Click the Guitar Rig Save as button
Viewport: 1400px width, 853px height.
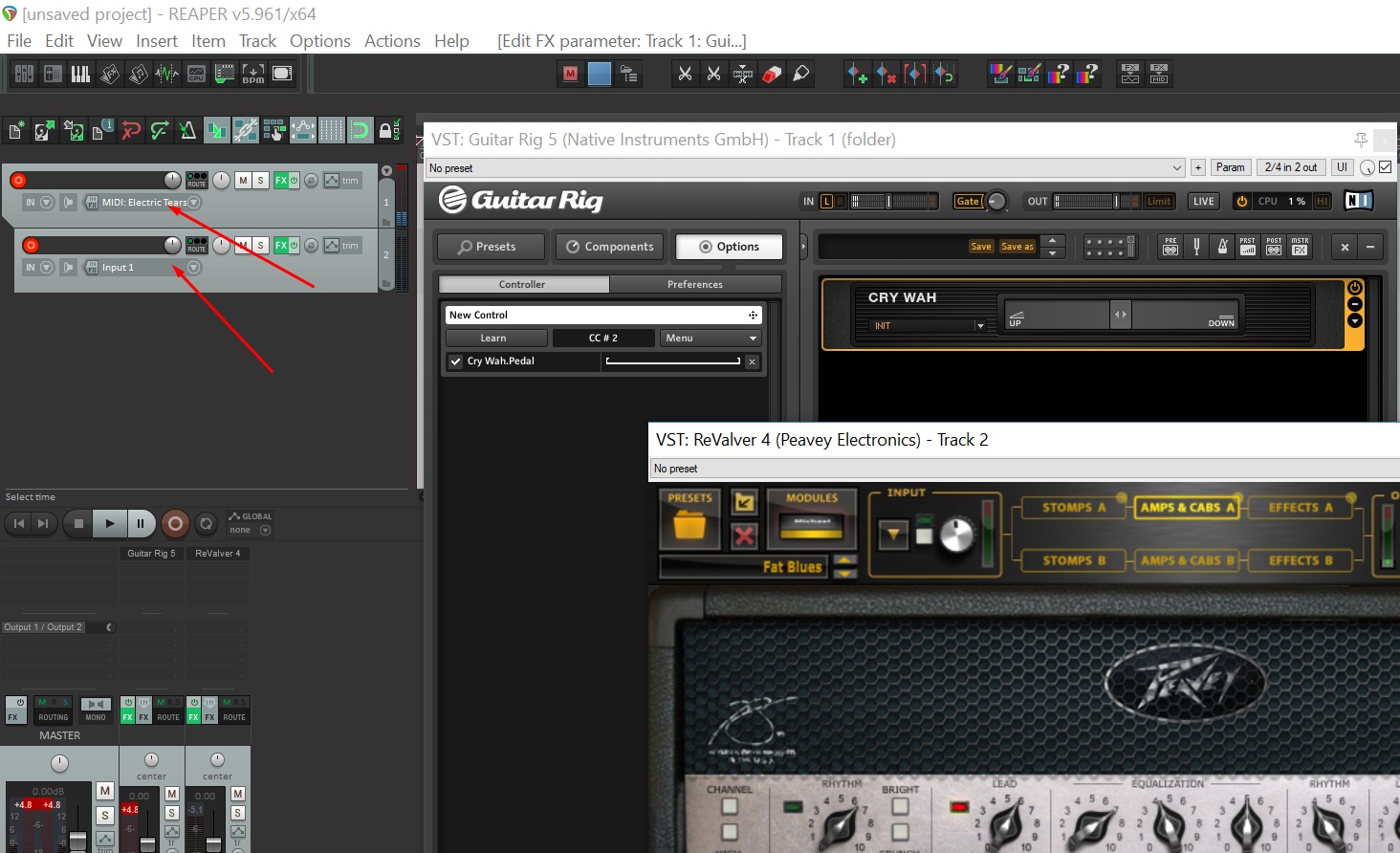click(1017, 247)
